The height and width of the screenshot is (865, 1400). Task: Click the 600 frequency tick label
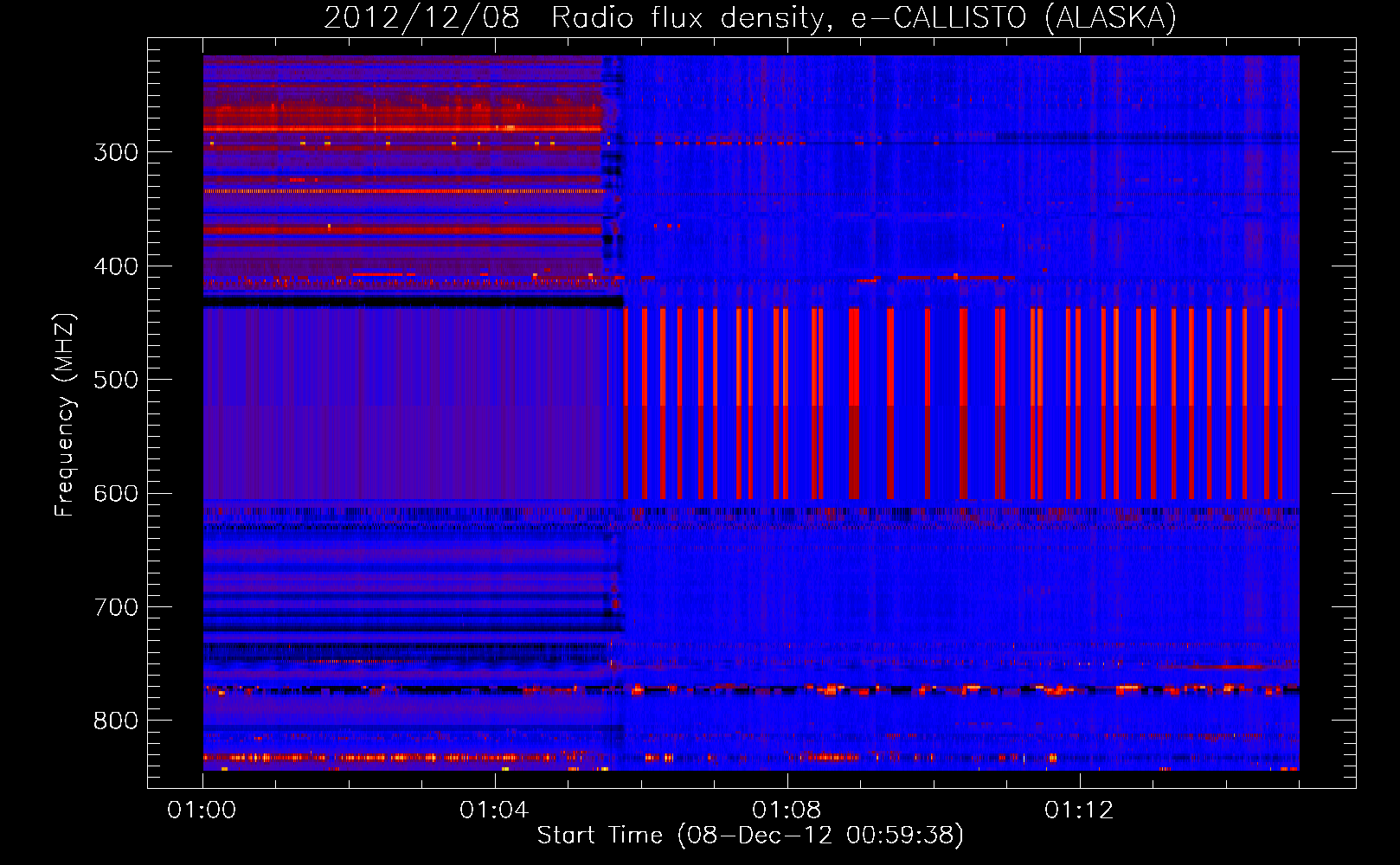pyautogui.click(x=115, y=494)
